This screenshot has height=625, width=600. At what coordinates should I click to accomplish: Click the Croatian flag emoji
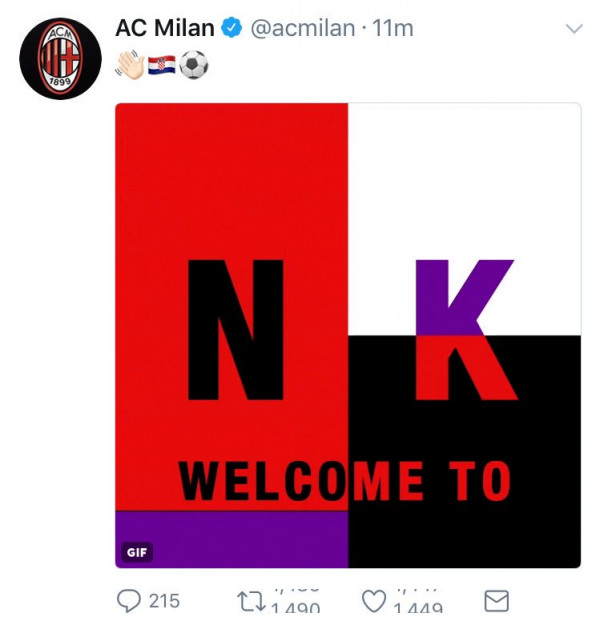pyautogui.click(x=162, y=65)
